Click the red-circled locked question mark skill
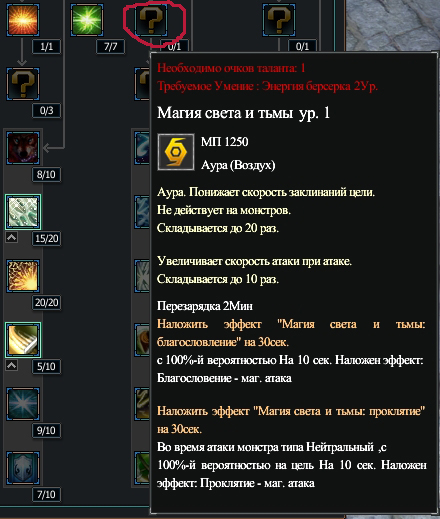This screenshot has width=440, height=519. tap(151, 20)
